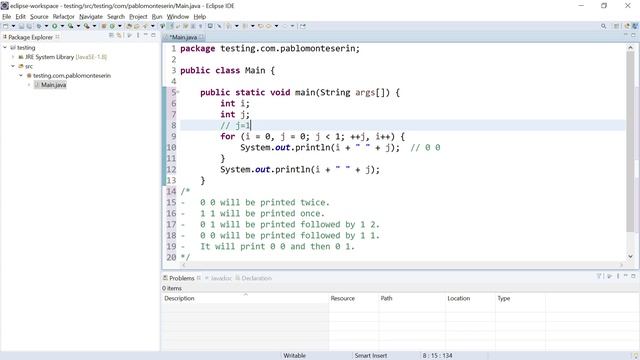The height and width of the screenshot is (360, 640).
Task: Select the *Main.java editor tab
Action: [x=183, y=37]
